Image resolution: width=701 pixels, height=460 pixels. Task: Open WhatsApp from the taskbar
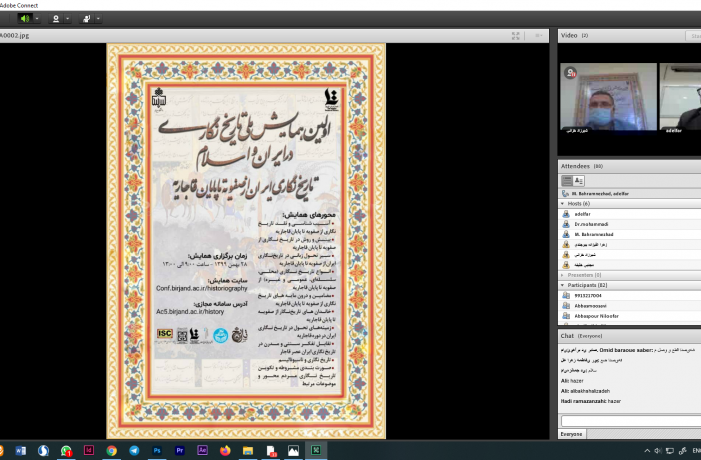click(66, 451)
